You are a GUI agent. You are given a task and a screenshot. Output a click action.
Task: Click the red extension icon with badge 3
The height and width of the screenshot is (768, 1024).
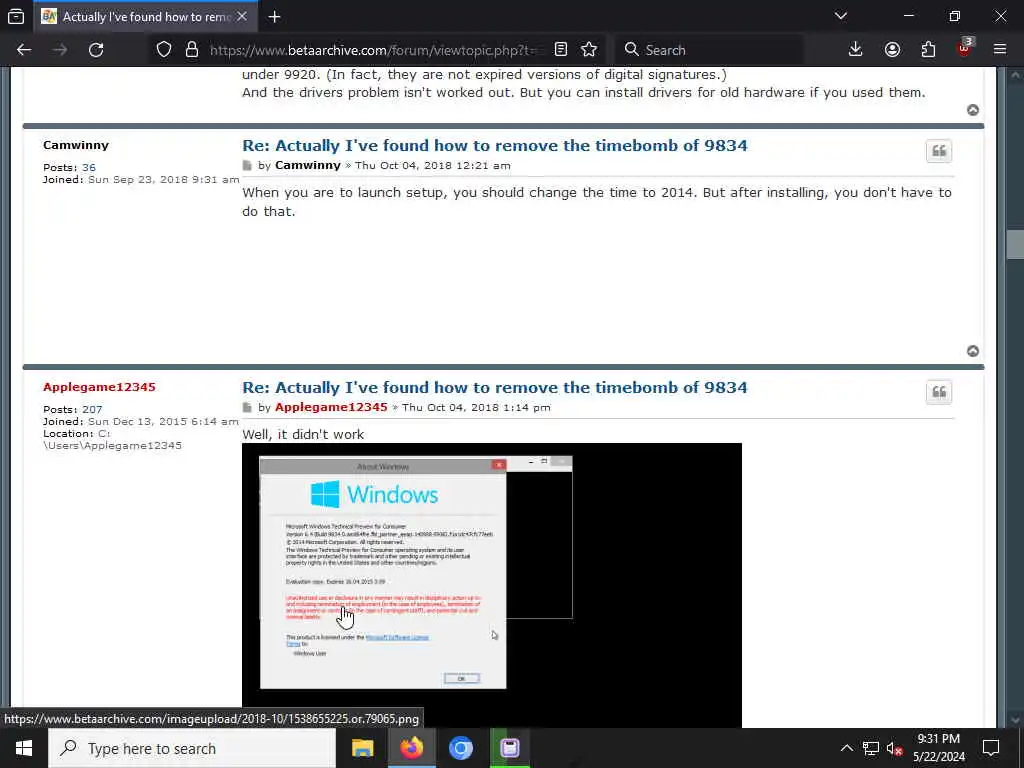(965, 49)
